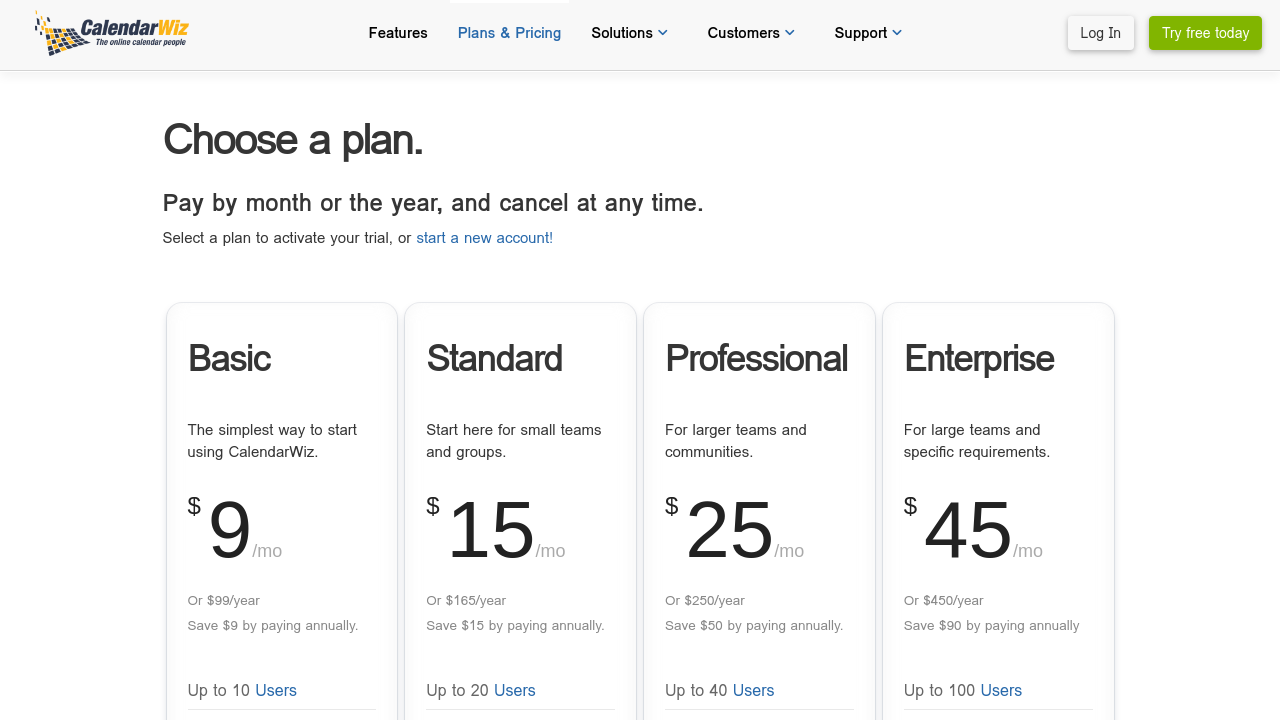This screenshot has height=720, width=1280.
Task: Open Users link in Professional plan
Action: click(753, 690)
